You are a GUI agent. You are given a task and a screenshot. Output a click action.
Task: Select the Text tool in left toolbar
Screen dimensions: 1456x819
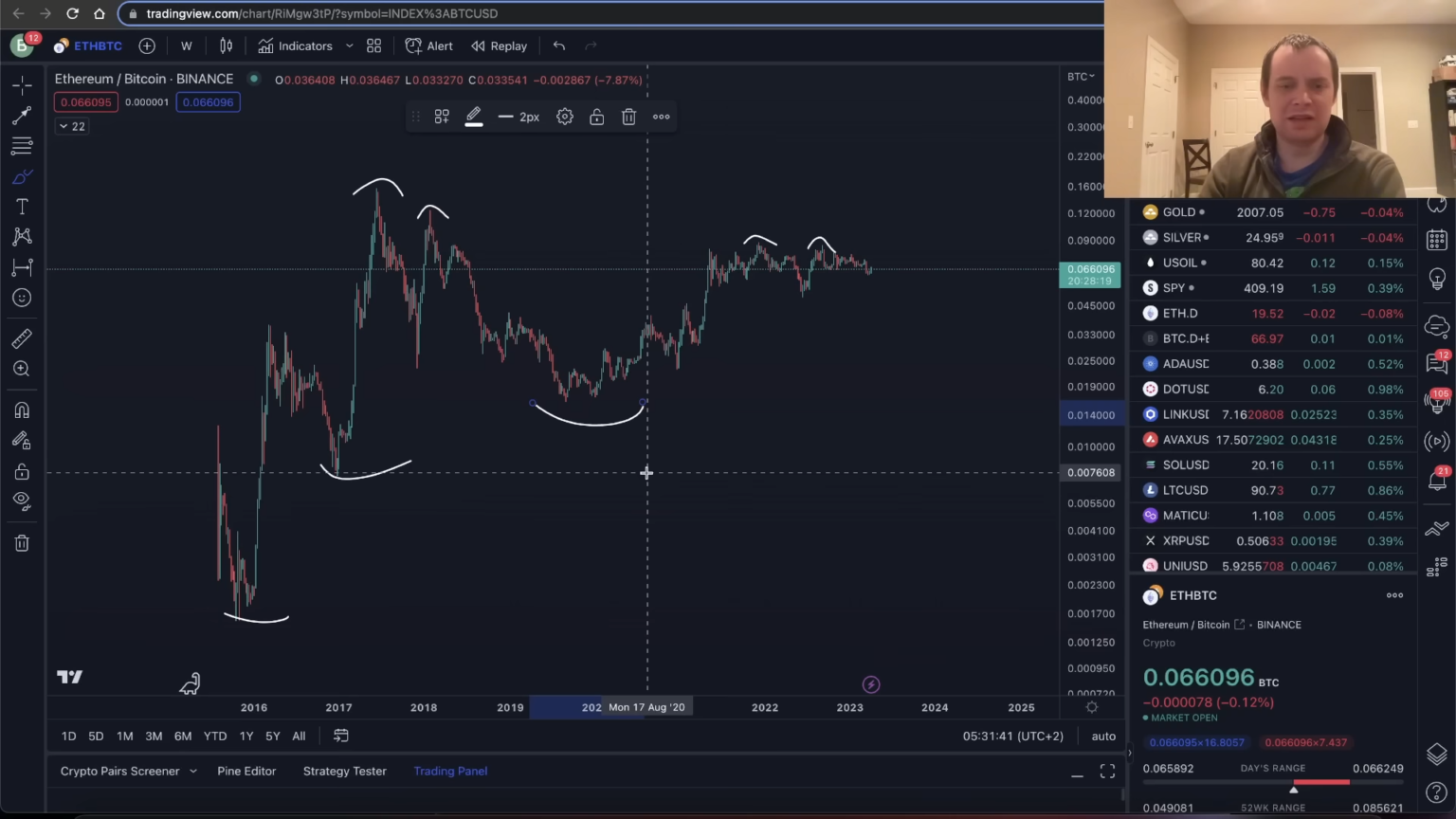22,207
